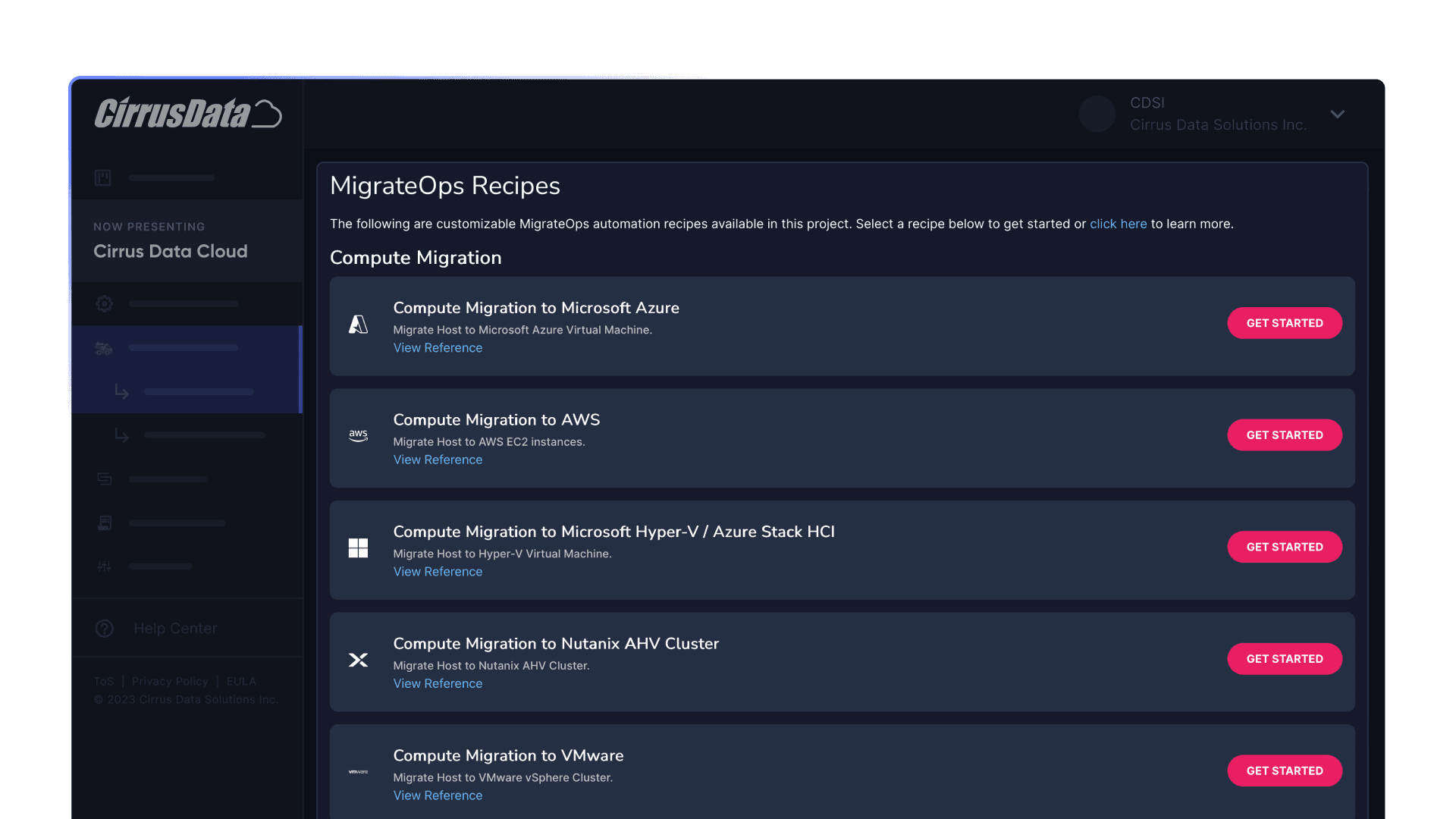Open View Reference for Microsoft Azure
The width and height of the screenshot is (1456, 819).
(x=438, y=347)
